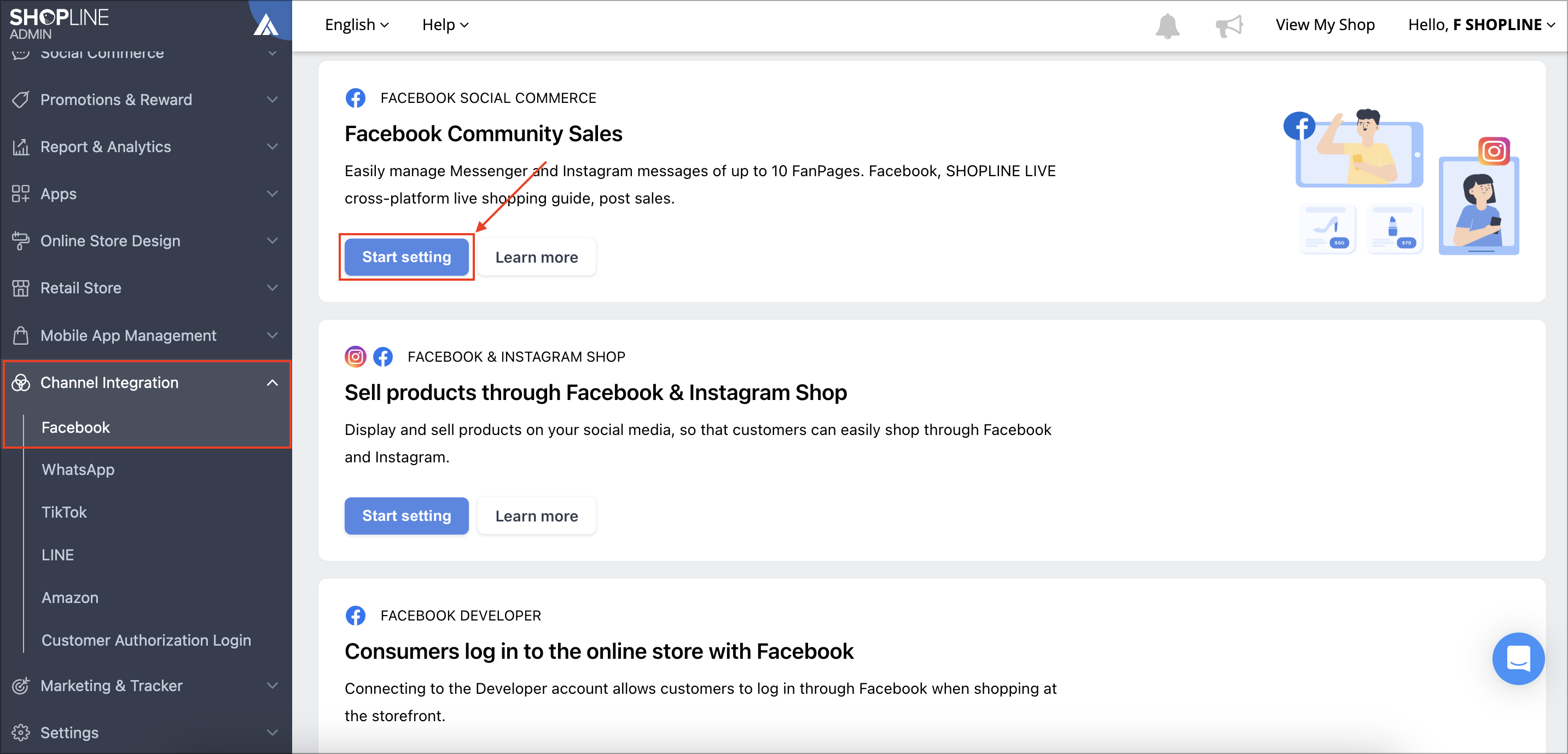Screen dimensions: 1568x754
Task: Expand Marketing & Tracker chevron
Action: pos(272,685)
